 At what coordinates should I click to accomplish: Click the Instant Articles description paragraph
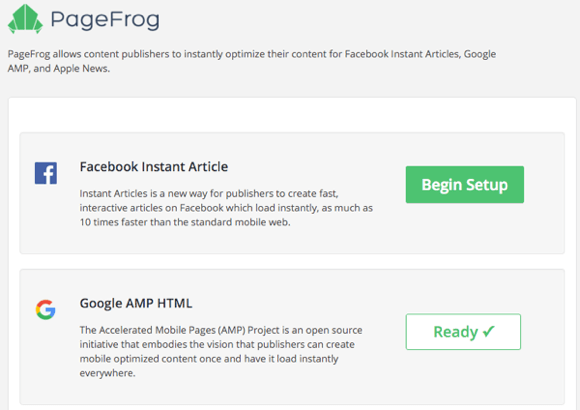[226, 208]
